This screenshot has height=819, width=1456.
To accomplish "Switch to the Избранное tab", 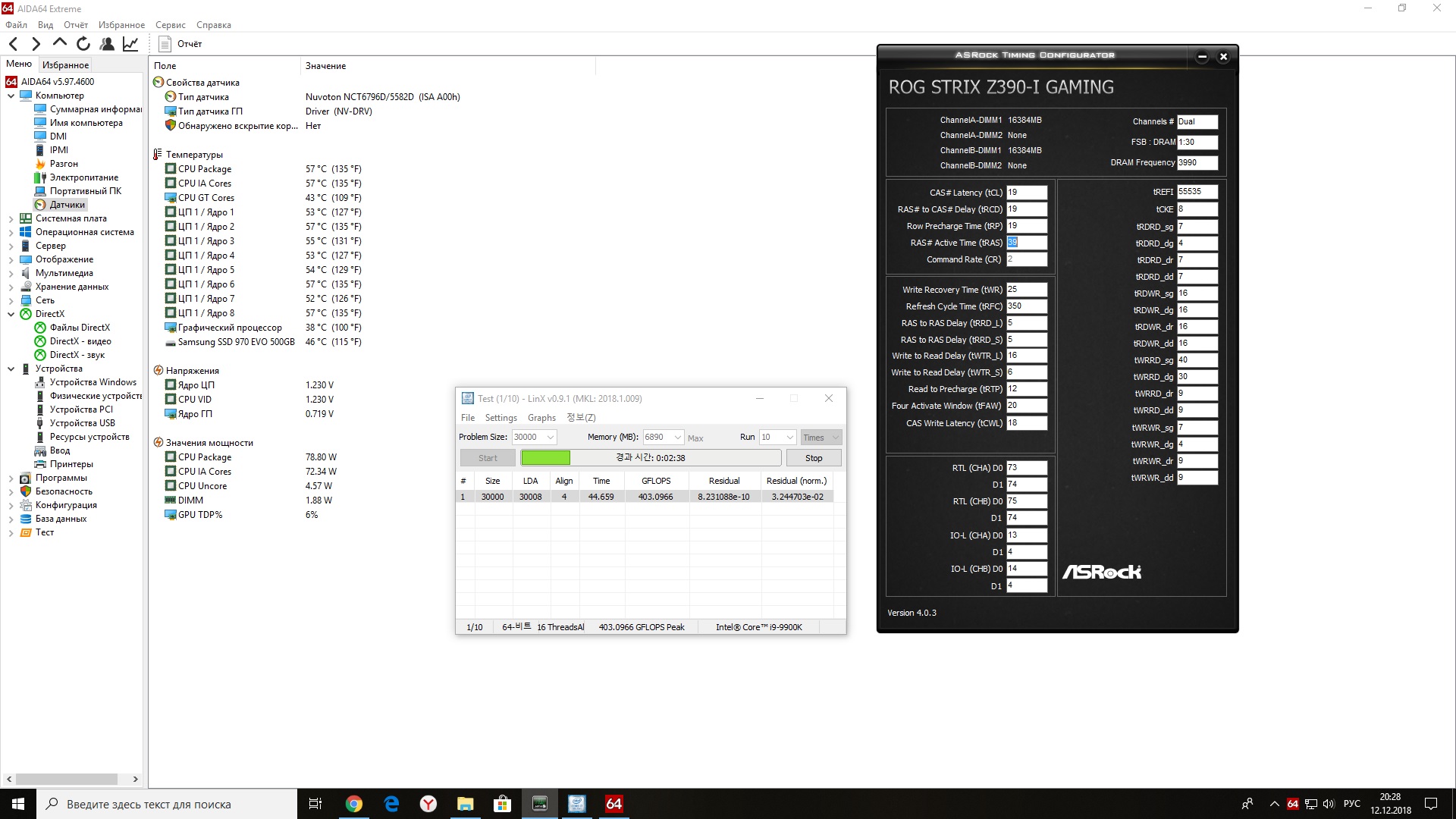I will click(x=65, y=65).
